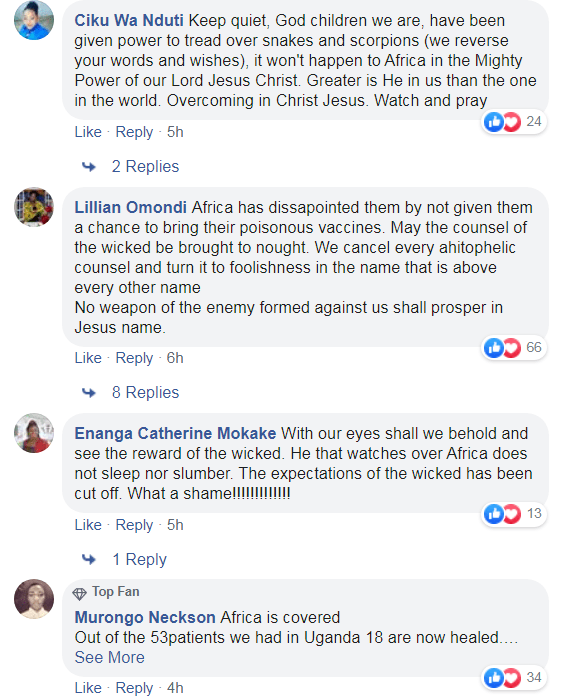
Task: Open Enanga Catherine Mokake's profile name link
Action: pyautogui.click(x=175, y=433)
